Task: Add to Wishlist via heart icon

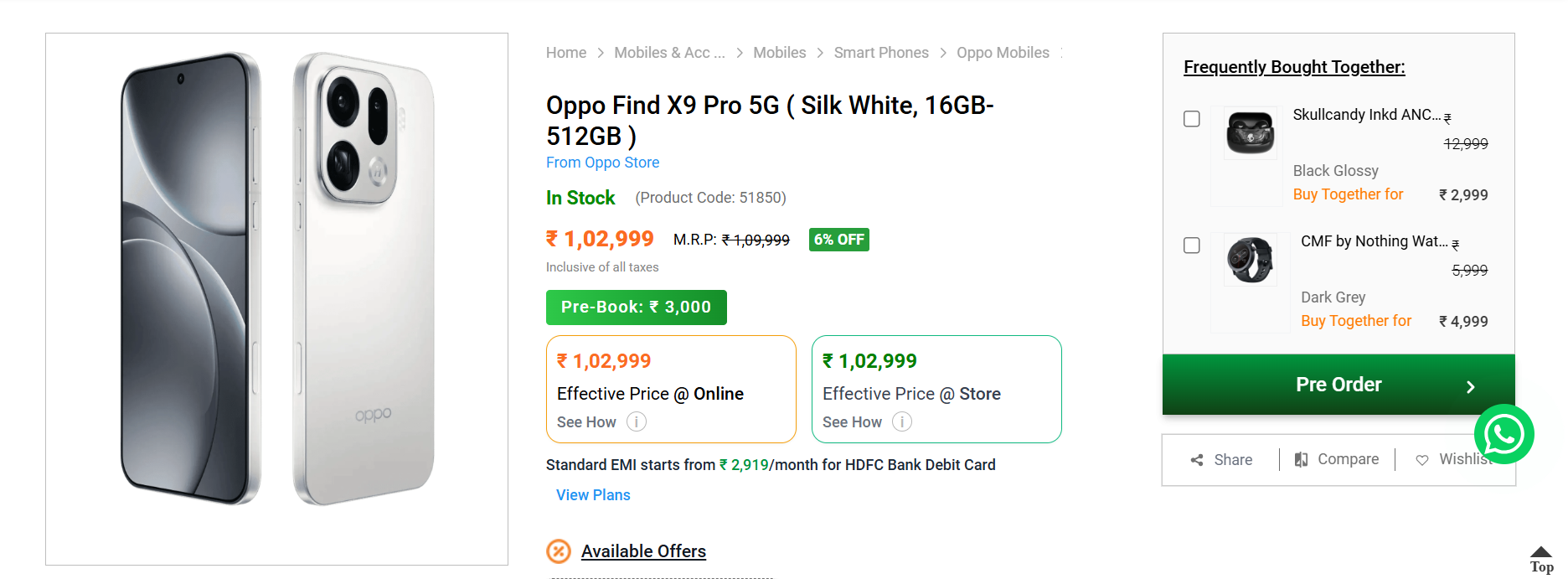Action: point(1422,460)
